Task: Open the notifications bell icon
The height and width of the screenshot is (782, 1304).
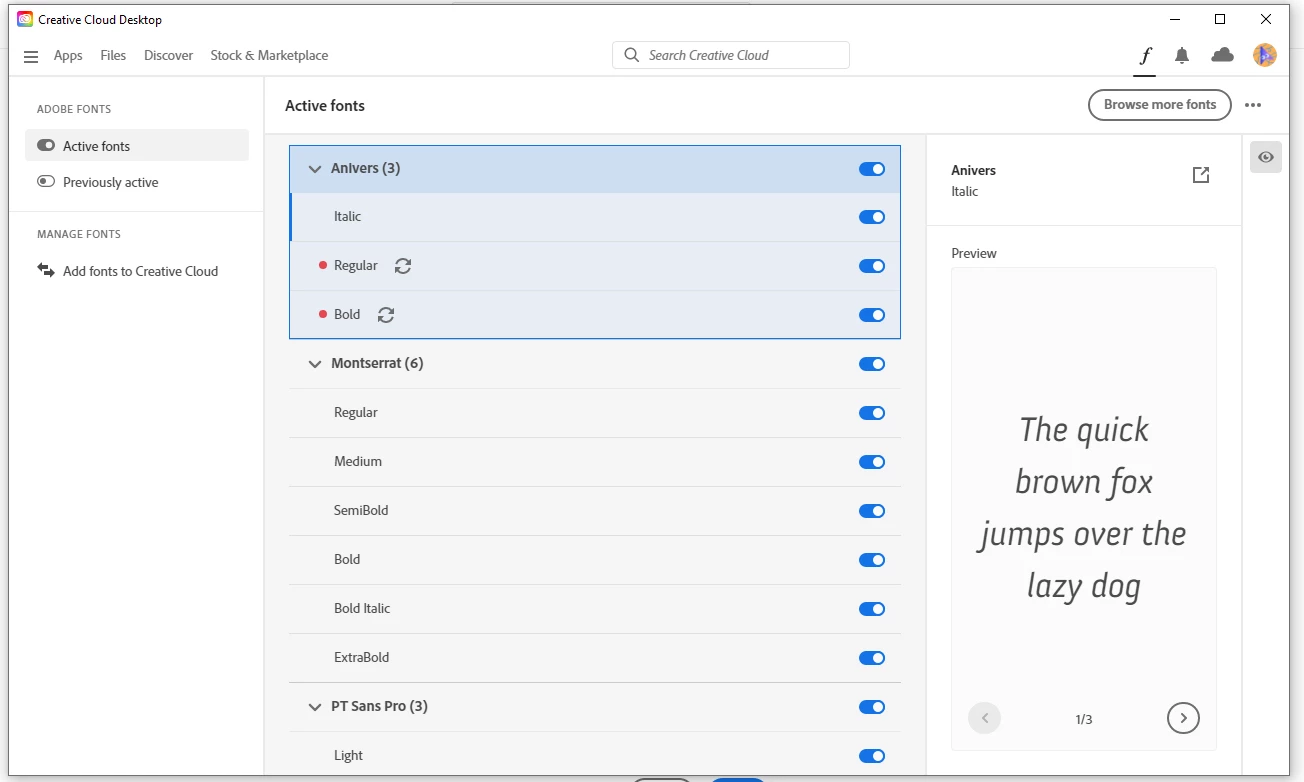Action: point(1182,56)
